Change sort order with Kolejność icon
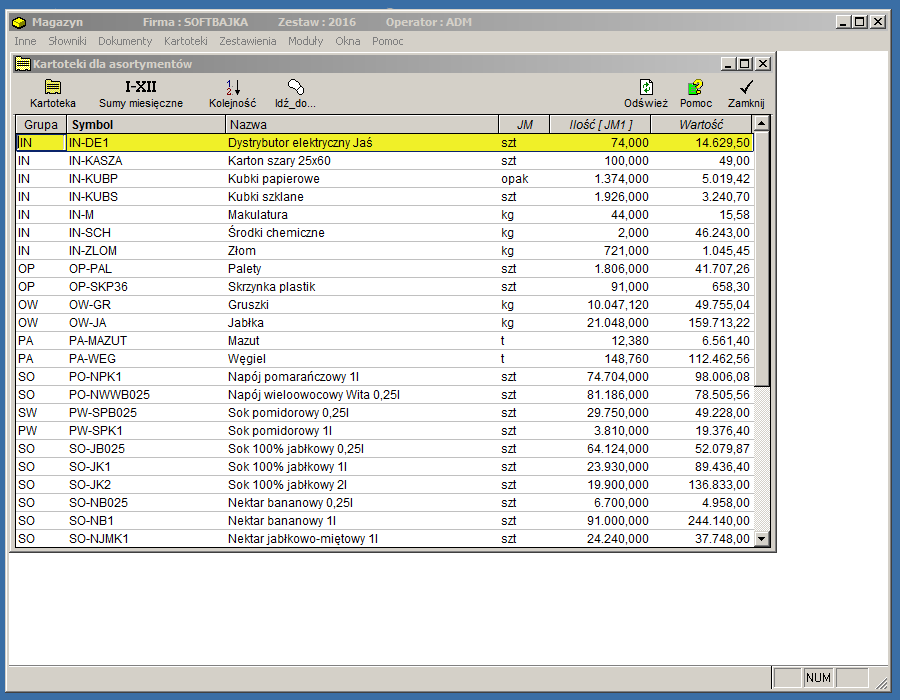900x700 pixels. (x=232, y=94)
